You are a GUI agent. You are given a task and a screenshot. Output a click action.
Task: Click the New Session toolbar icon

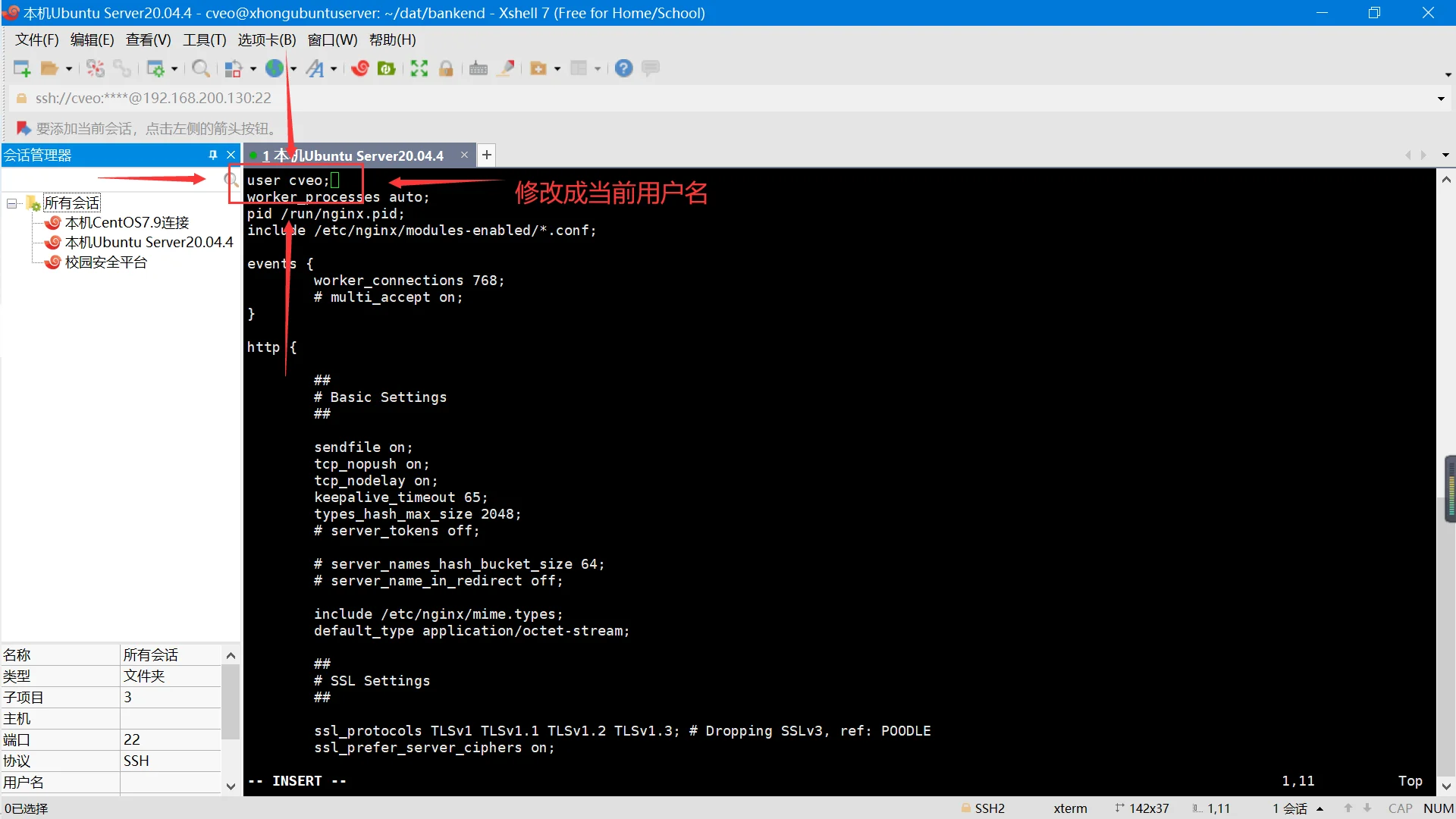(x=21, y=69)
